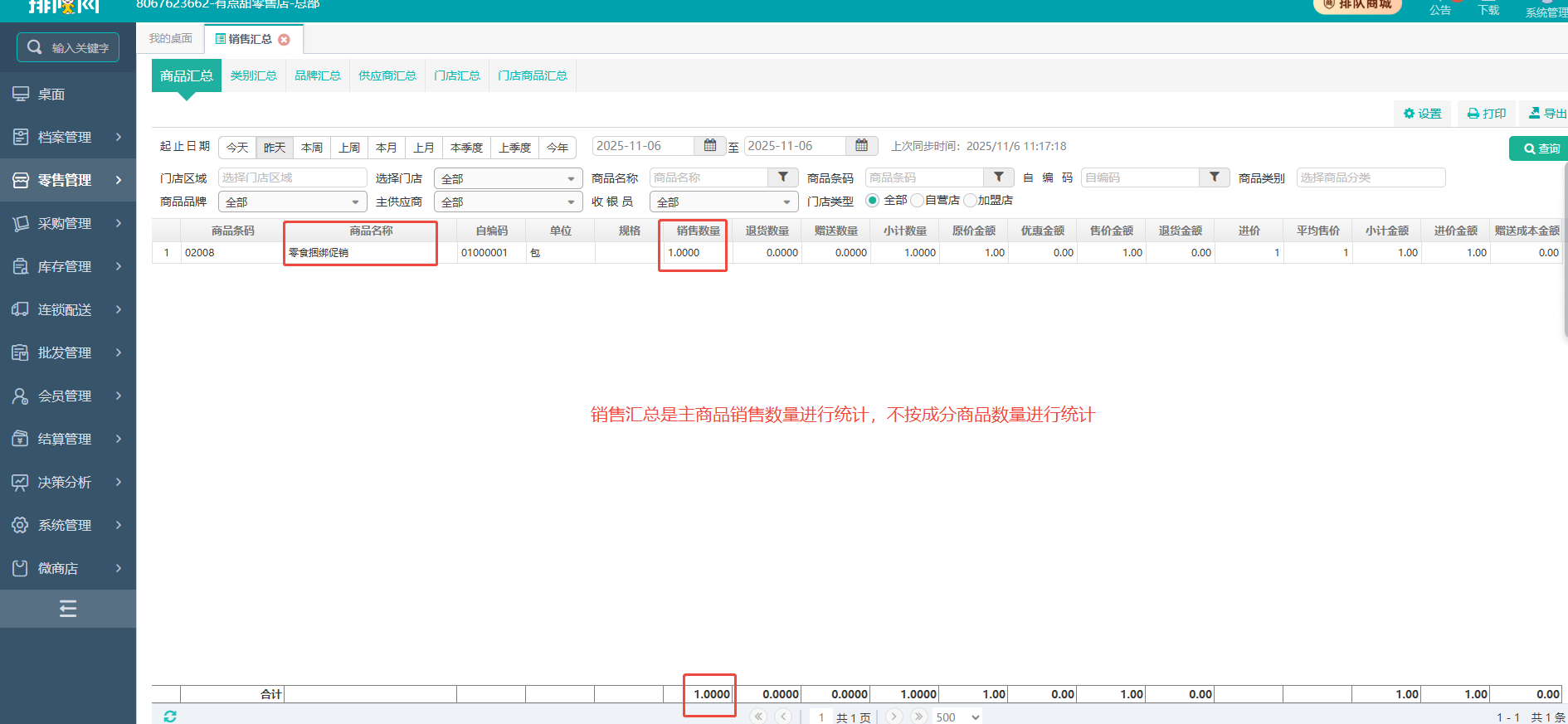Viewport: 1568px width, 724px height.
Task: Click the filter icon beside 商品条码 field
Action: pyautogui.click(x=998, y=177)
